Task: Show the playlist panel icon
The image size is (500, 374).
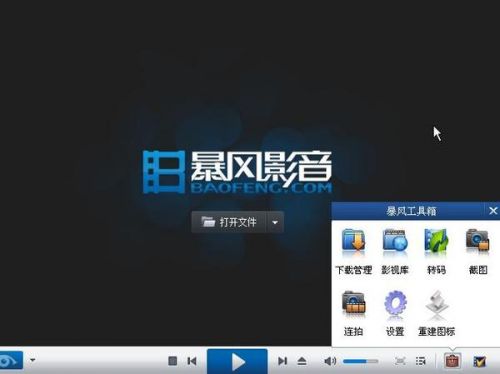Action: point(421,361)
